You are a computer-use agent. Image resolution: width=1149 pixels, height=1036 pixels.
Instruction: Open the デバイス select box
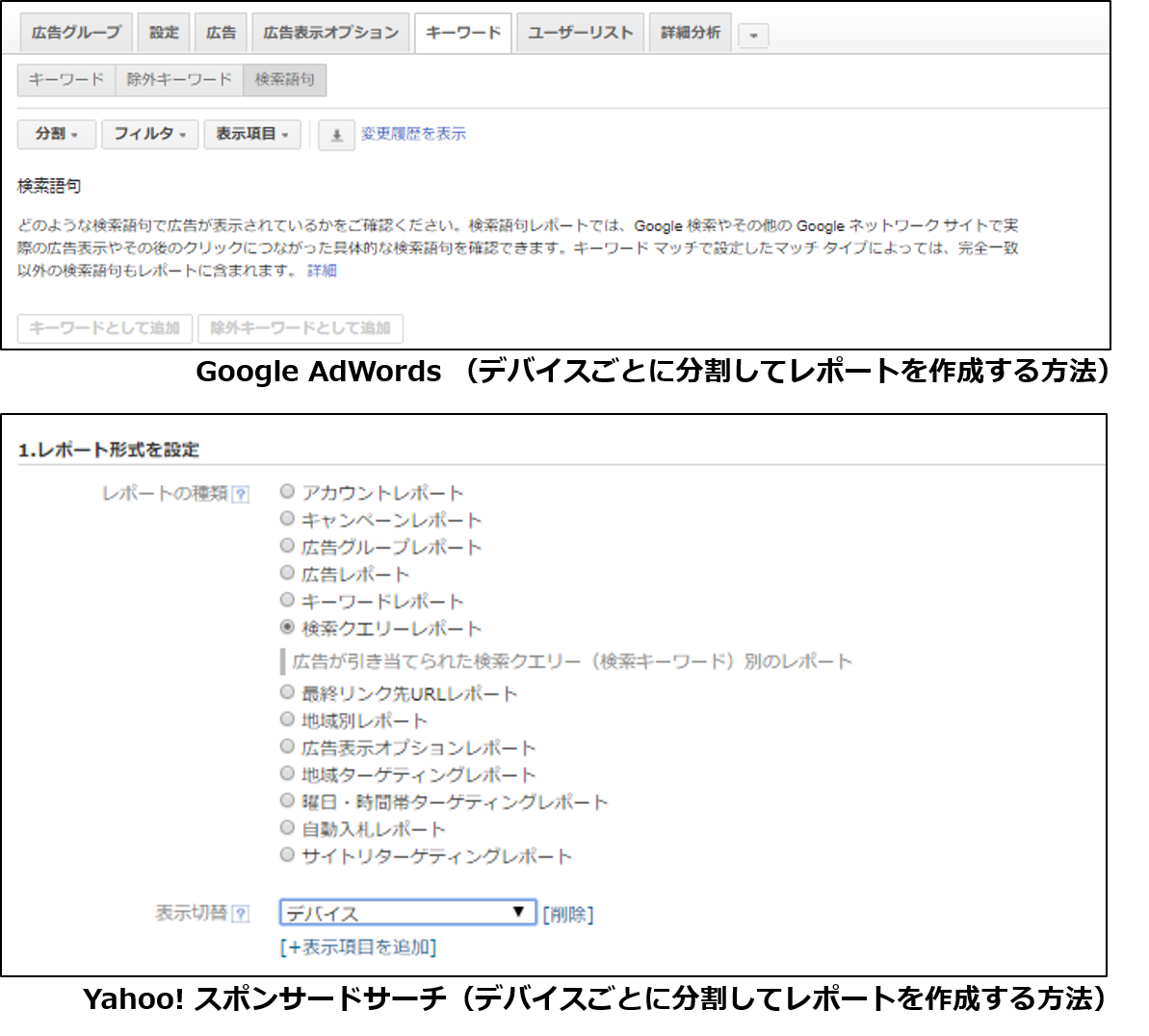[407, 913]
